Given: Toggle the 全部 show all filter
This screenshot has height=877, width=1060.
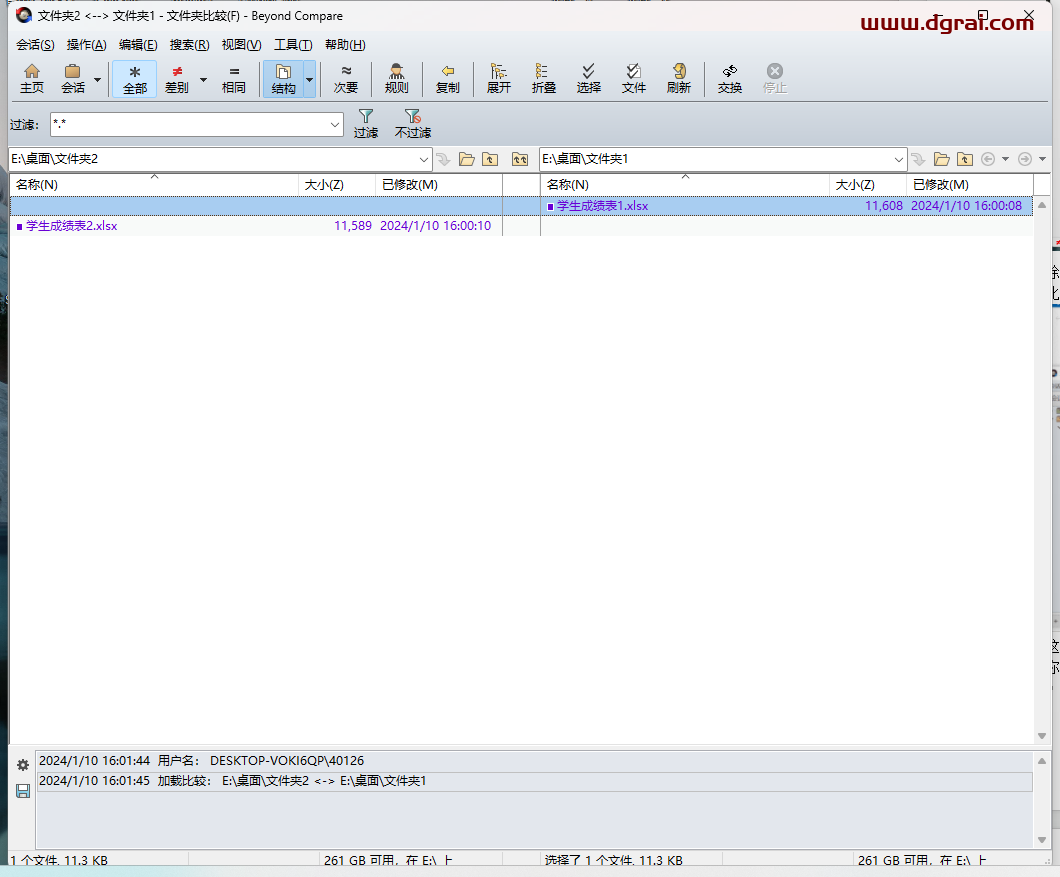Looking at the screenshot, I should pos(135,78).
